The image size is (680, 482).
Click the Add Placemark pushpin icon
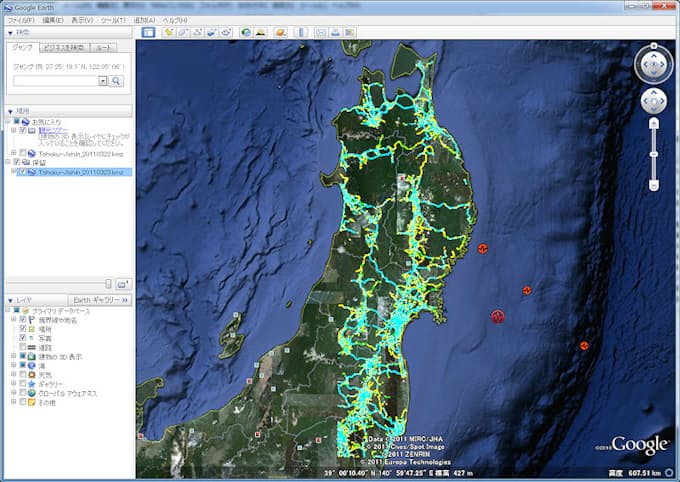coord(169,33)
